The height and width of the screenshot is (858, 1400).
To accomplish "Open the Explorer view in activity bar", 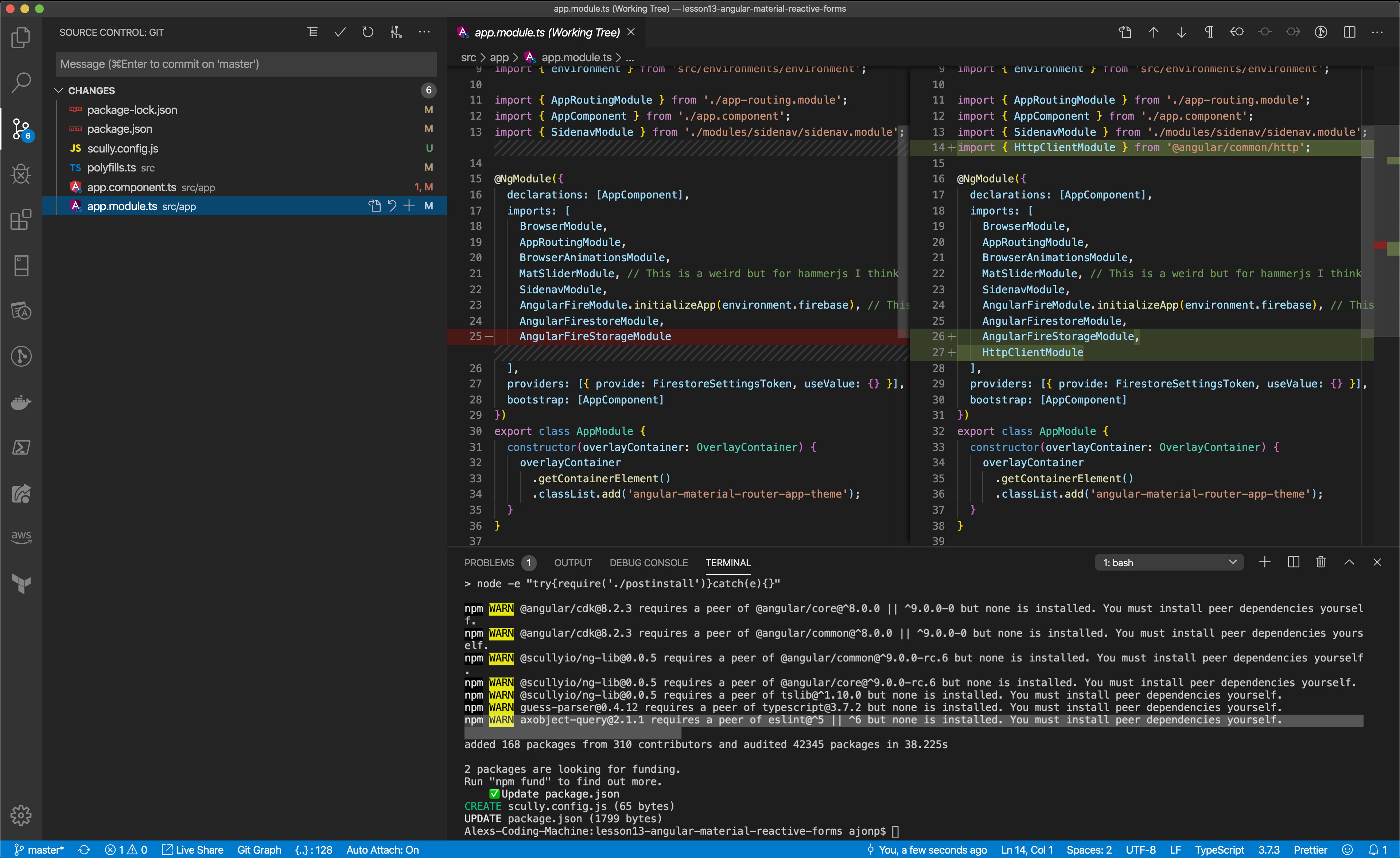I will [21, 38].
